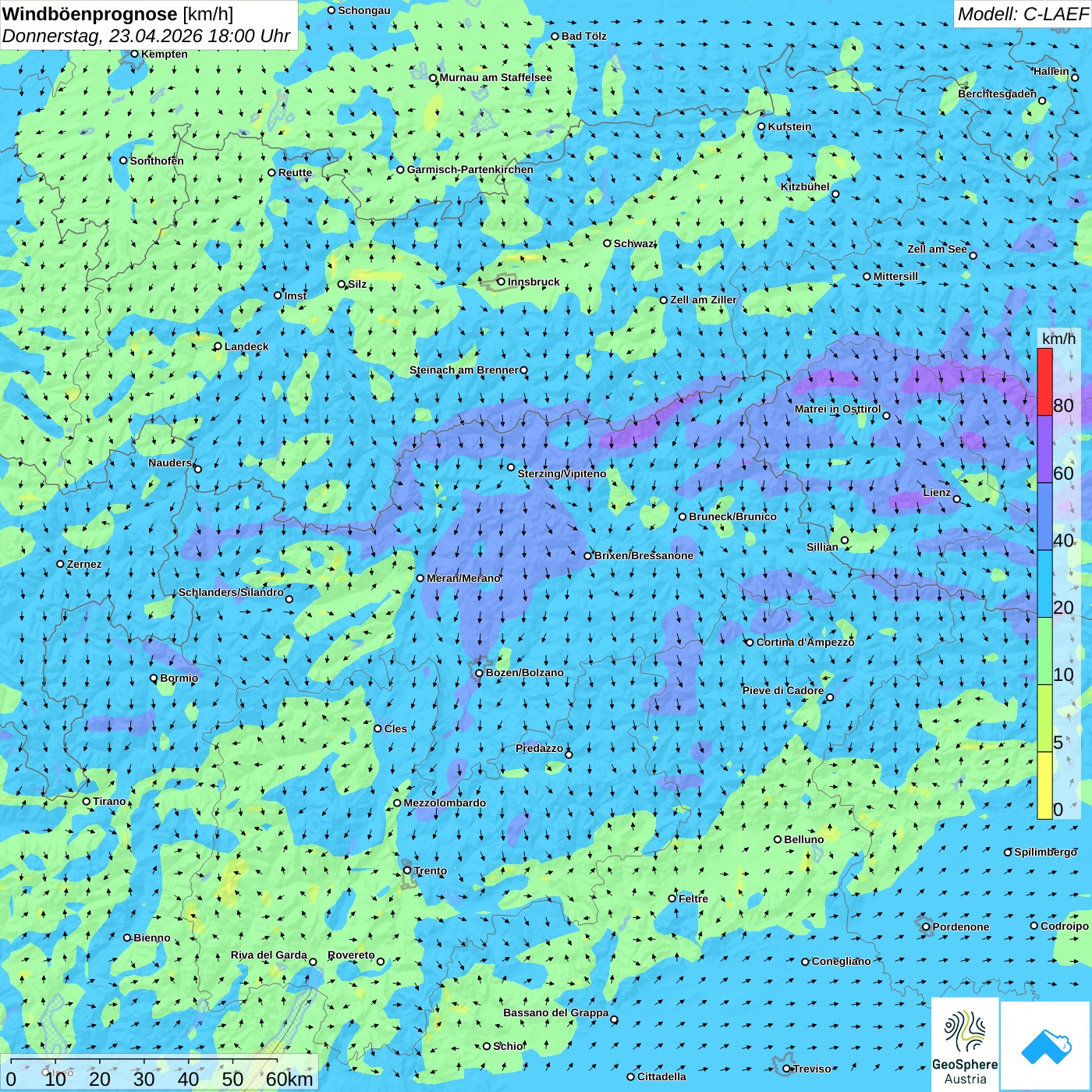Click the Brixen/Bressanone label

[x=643, y=555]
